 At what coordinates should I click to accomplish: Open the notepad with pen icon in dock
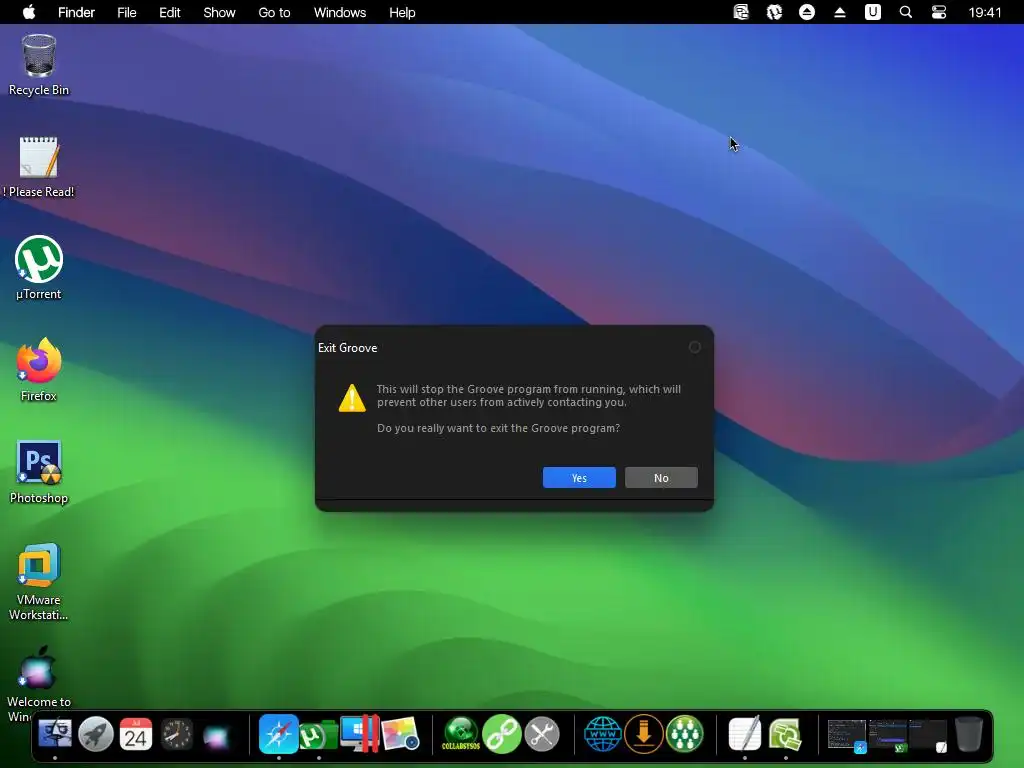point(745,734)
